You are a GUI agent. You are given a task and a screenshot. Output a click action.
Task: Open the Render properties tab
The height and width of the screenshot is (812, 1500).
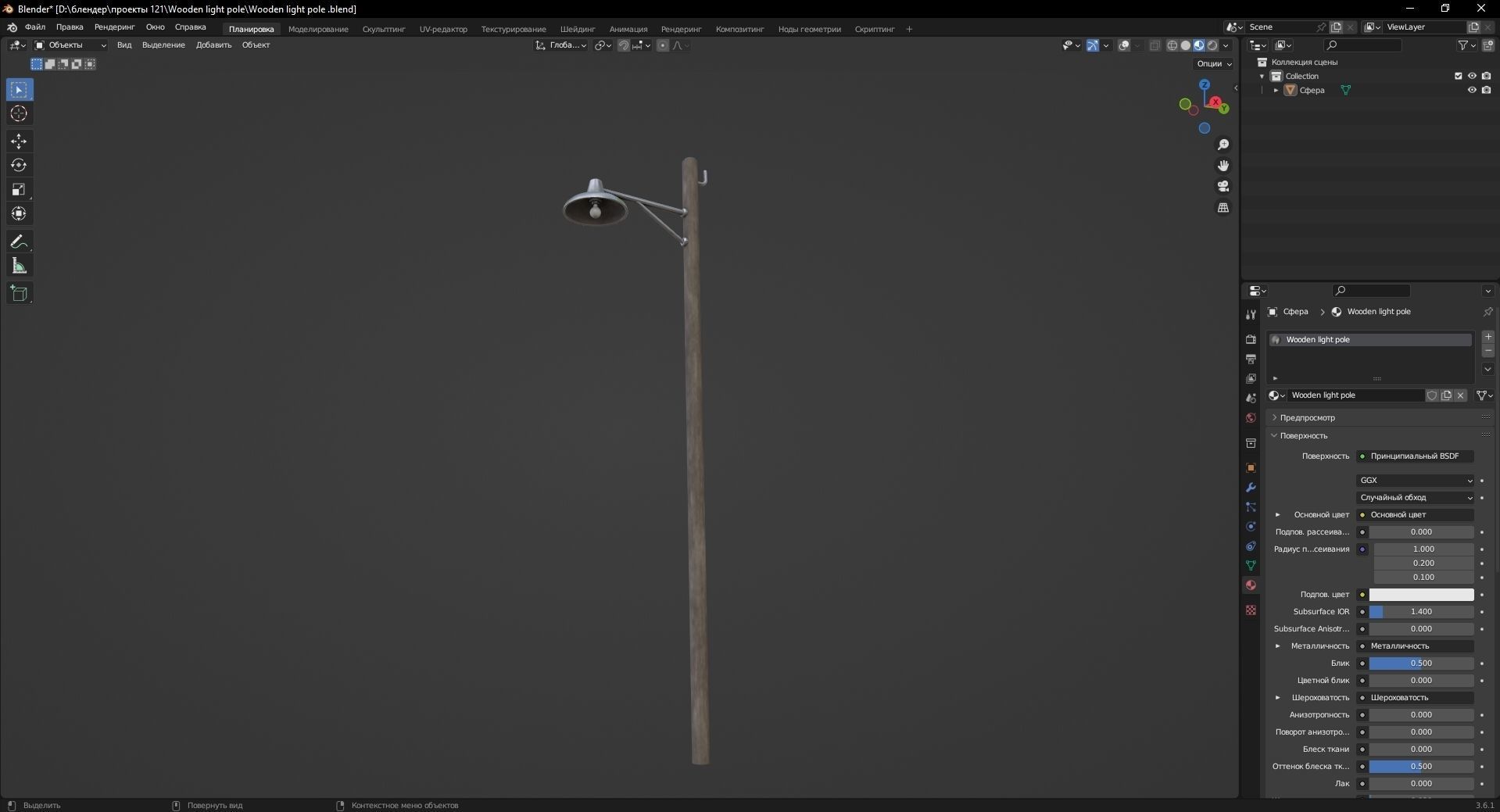(1251, 339)
